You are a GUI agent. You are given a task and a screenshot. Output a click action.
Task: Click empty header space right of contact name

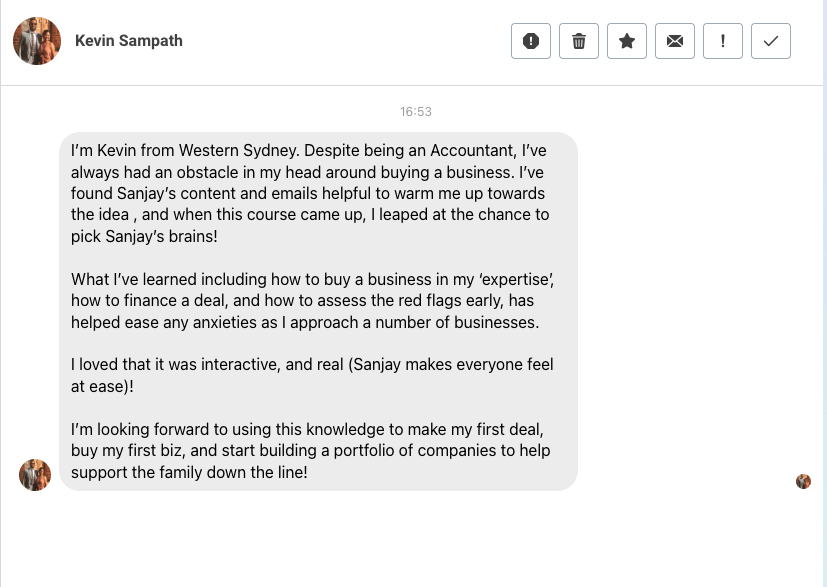click(x=350, y=41)
